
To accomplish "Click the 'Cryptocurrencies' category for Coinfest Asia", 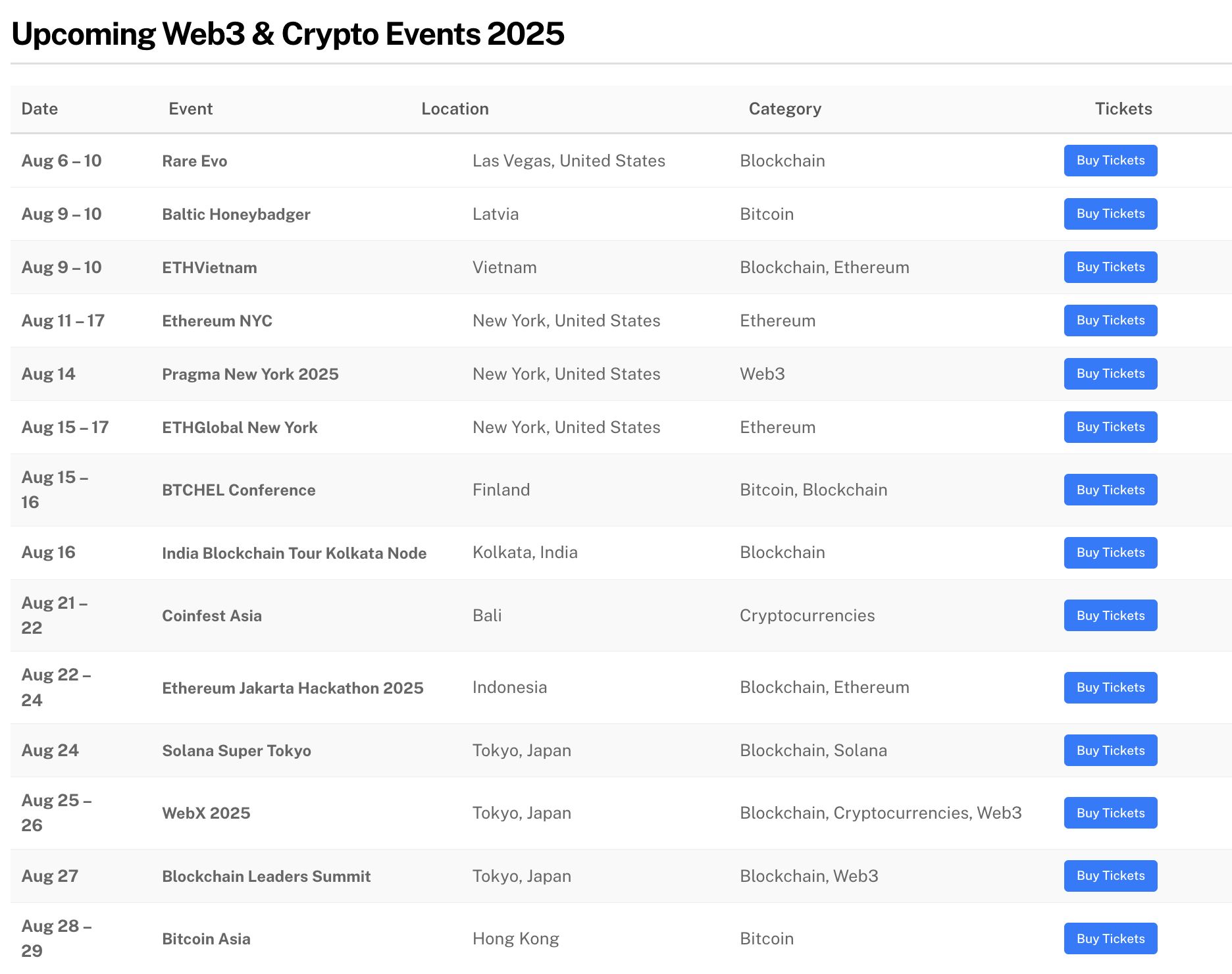I will coord(808,616).
